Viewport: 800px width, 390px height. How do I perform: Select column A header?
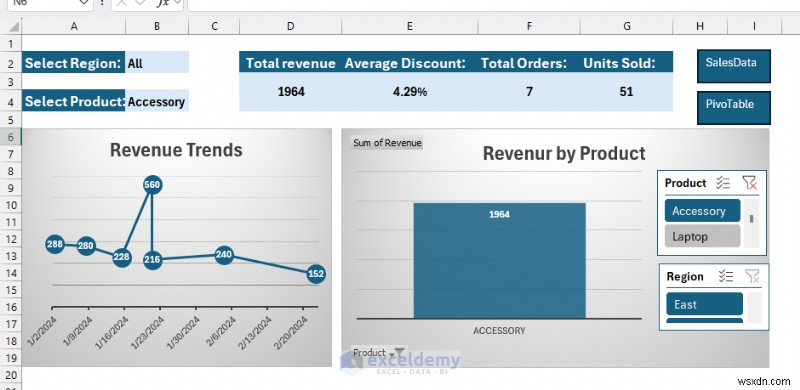coord(74,27)
